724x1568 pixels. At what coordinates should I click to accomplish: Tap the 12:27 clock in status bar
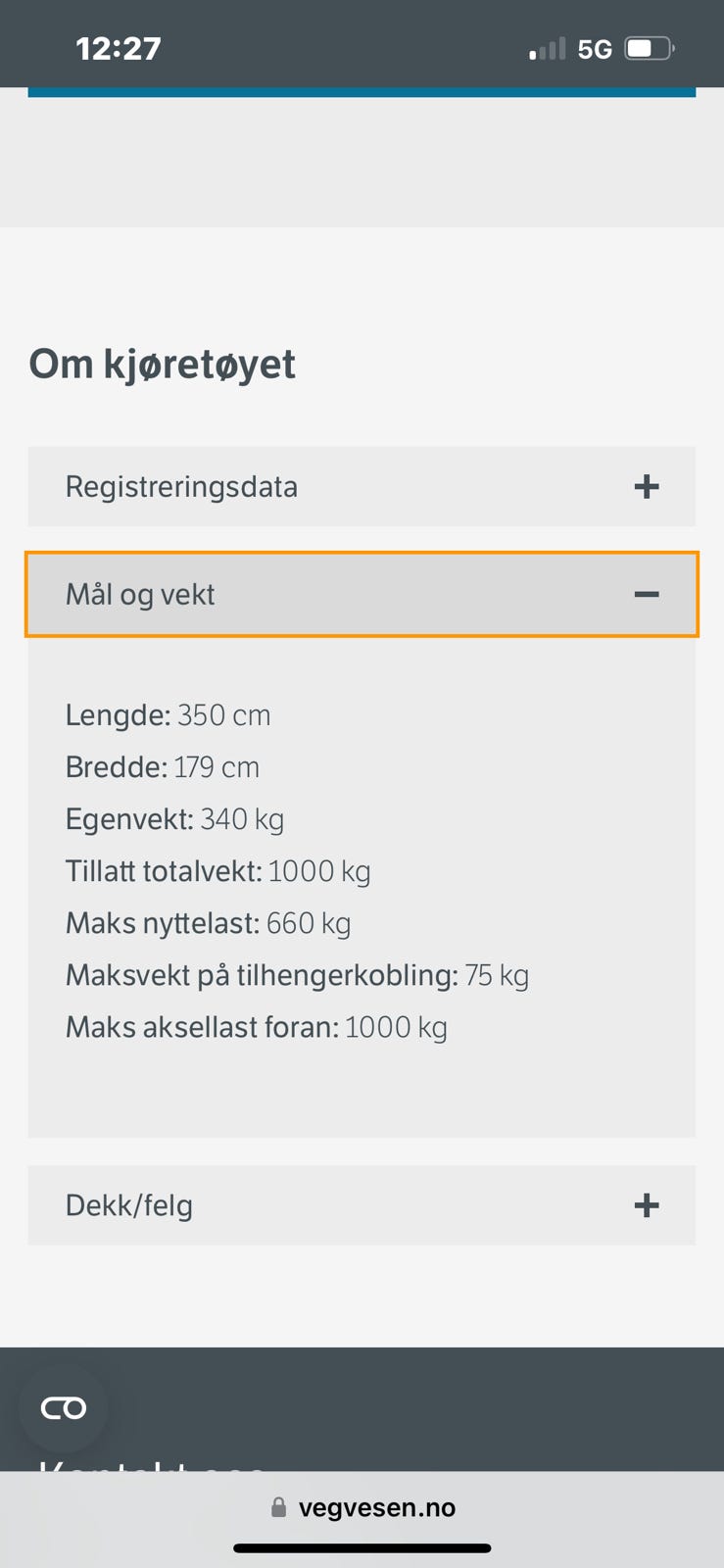pos(119,49)
